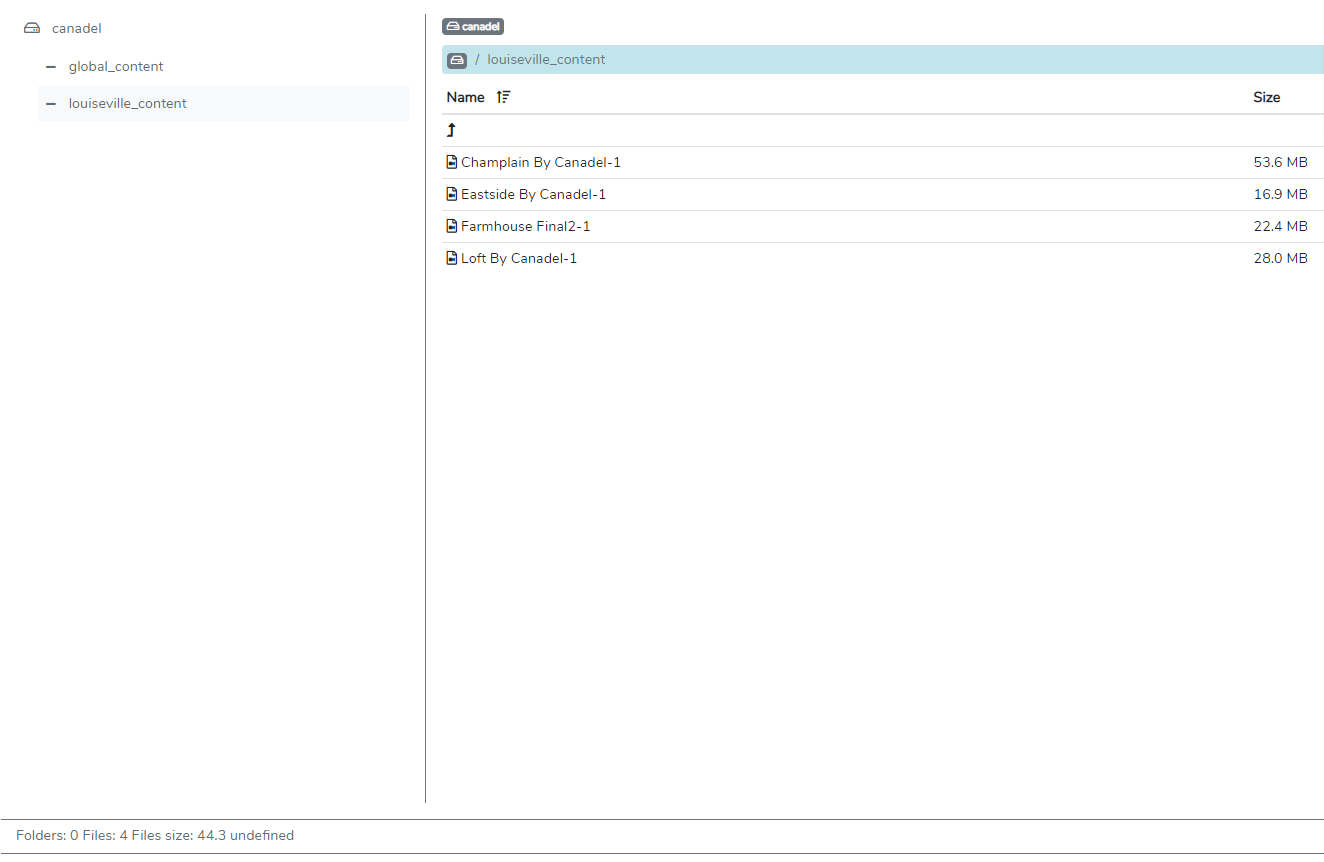1324x862 pixels.
Task: Click the Size column header
Action: tap(1266, 96)
